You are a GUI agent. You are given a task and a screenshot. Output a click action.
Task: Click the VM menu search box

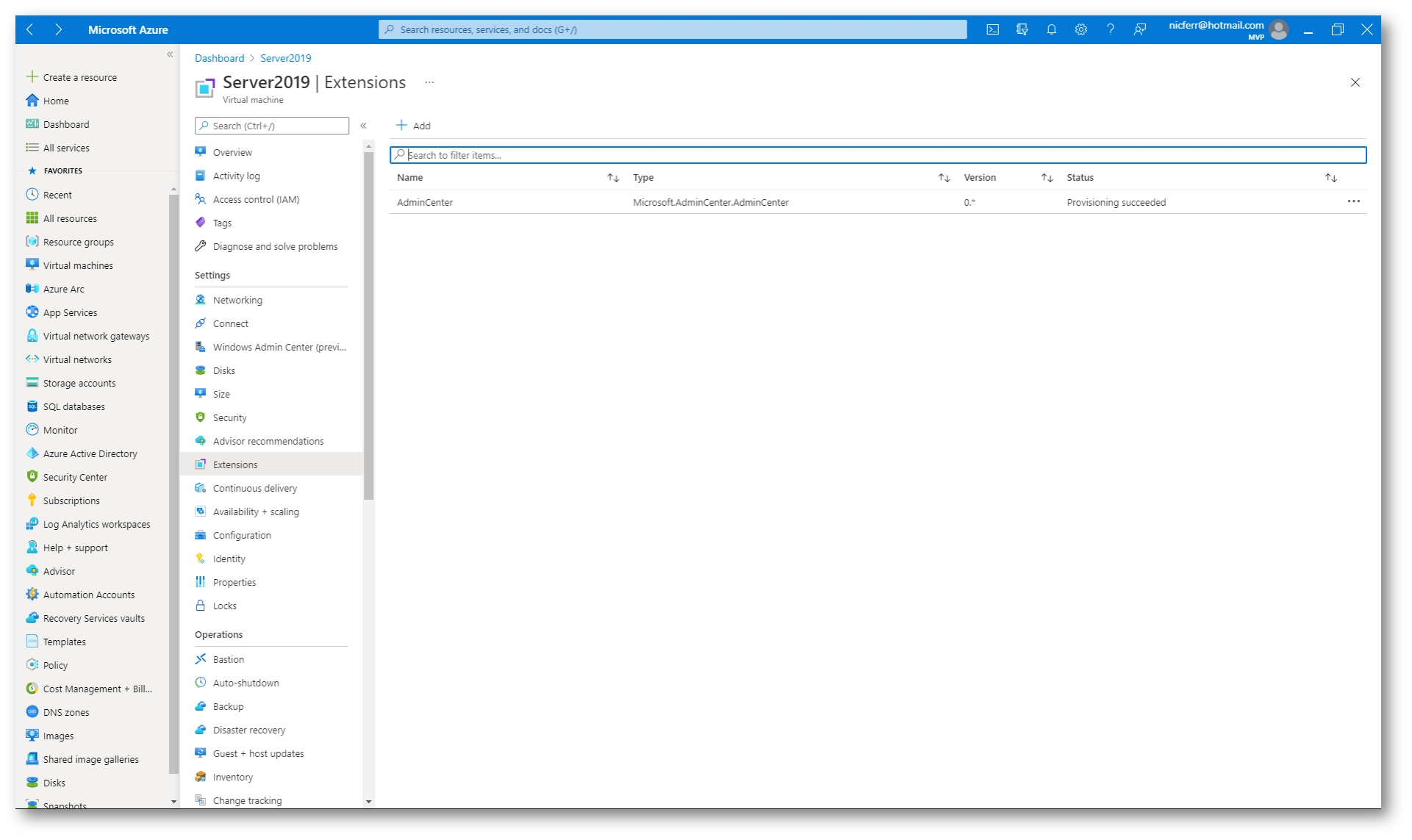pos(272,126)
